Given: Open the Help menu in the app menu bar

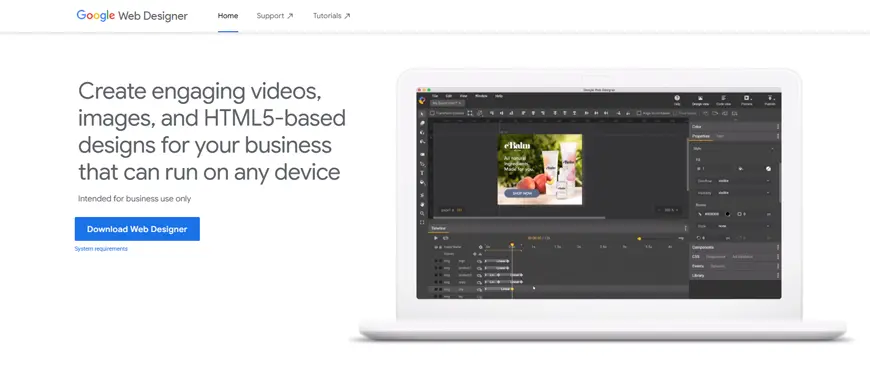Looking at the screenshot, I should [499, 96].
